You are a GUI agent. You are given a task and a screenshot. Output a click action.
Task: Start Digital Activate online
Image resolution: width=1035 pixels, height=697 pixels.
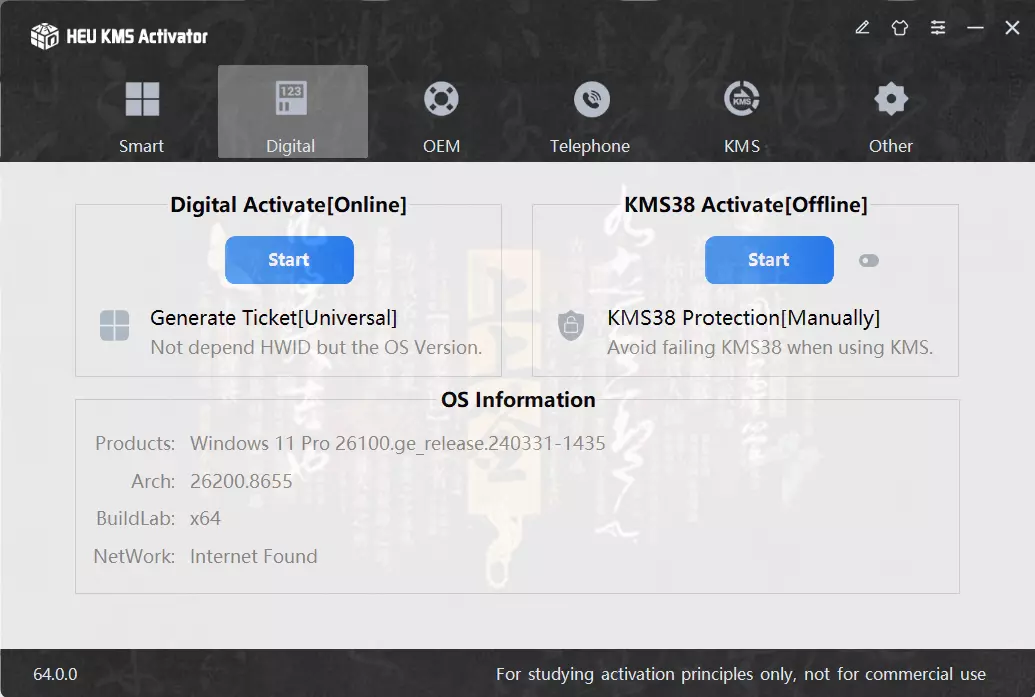[289, 260]
